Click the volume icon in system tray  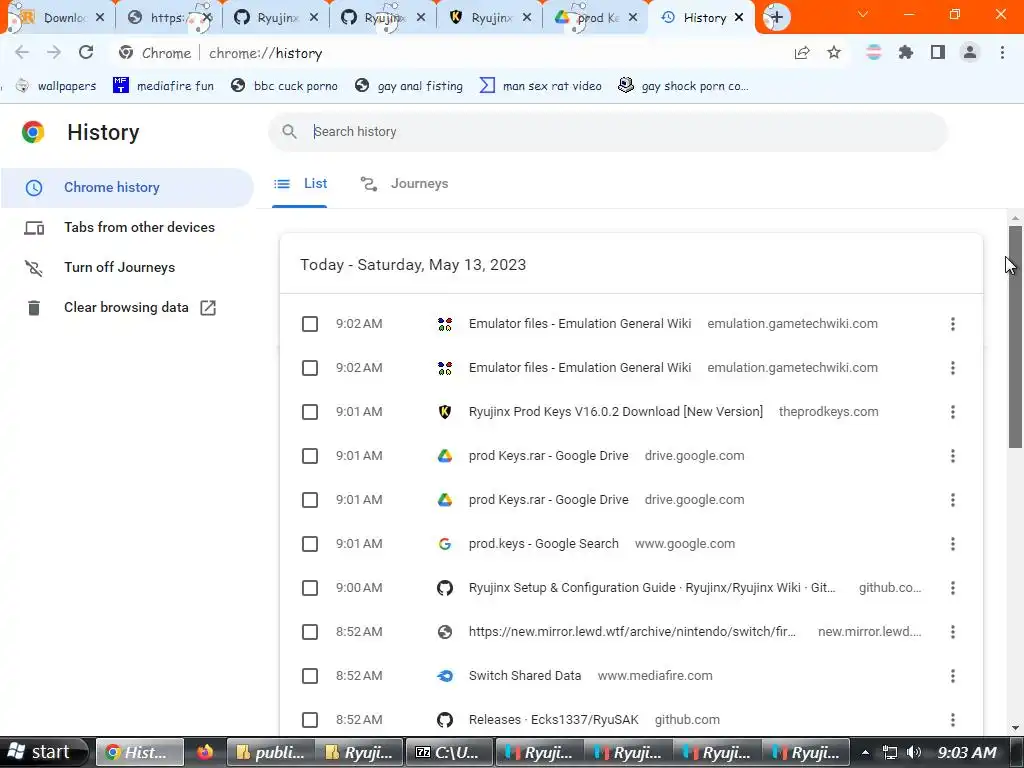click(914, 752)
